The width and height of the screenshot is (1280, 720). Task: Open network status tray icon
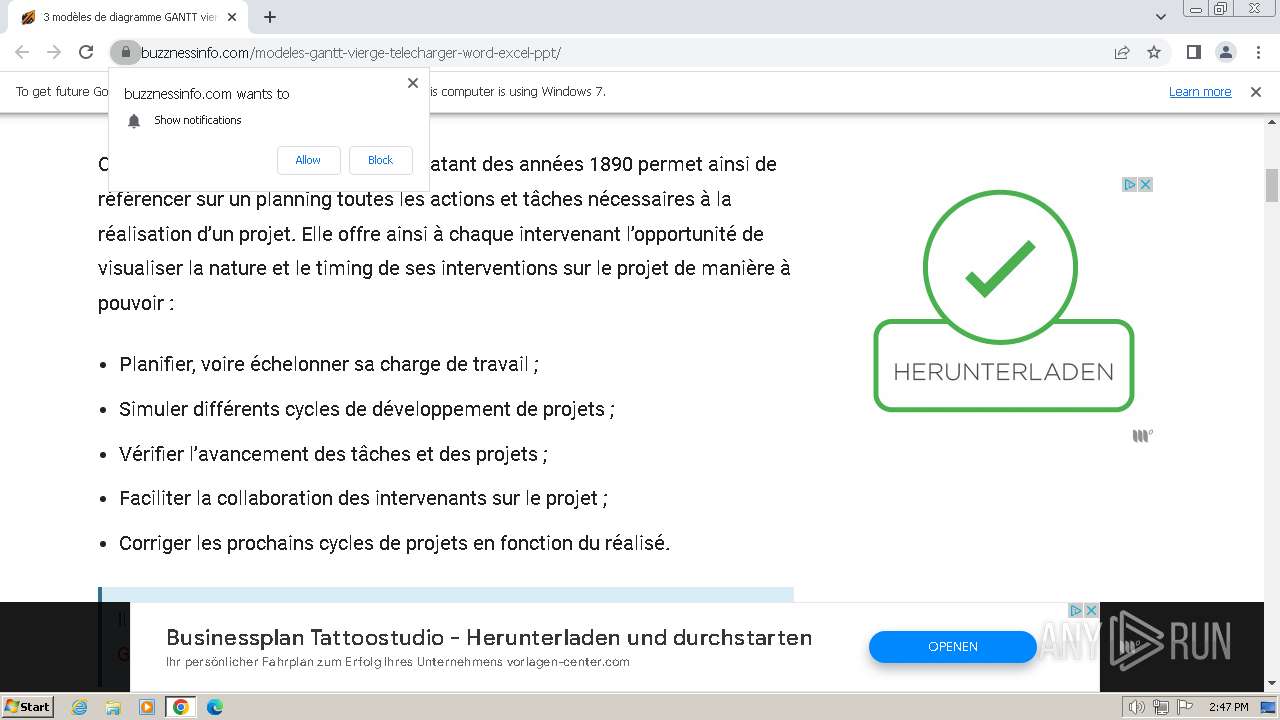click(x=1160, y=707)
